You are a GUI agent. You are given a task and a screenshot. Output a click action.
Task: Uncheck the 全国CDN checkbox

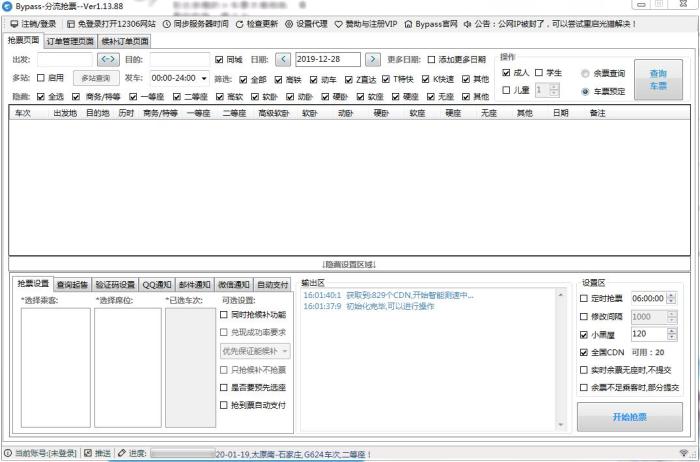tap(586, 352)
